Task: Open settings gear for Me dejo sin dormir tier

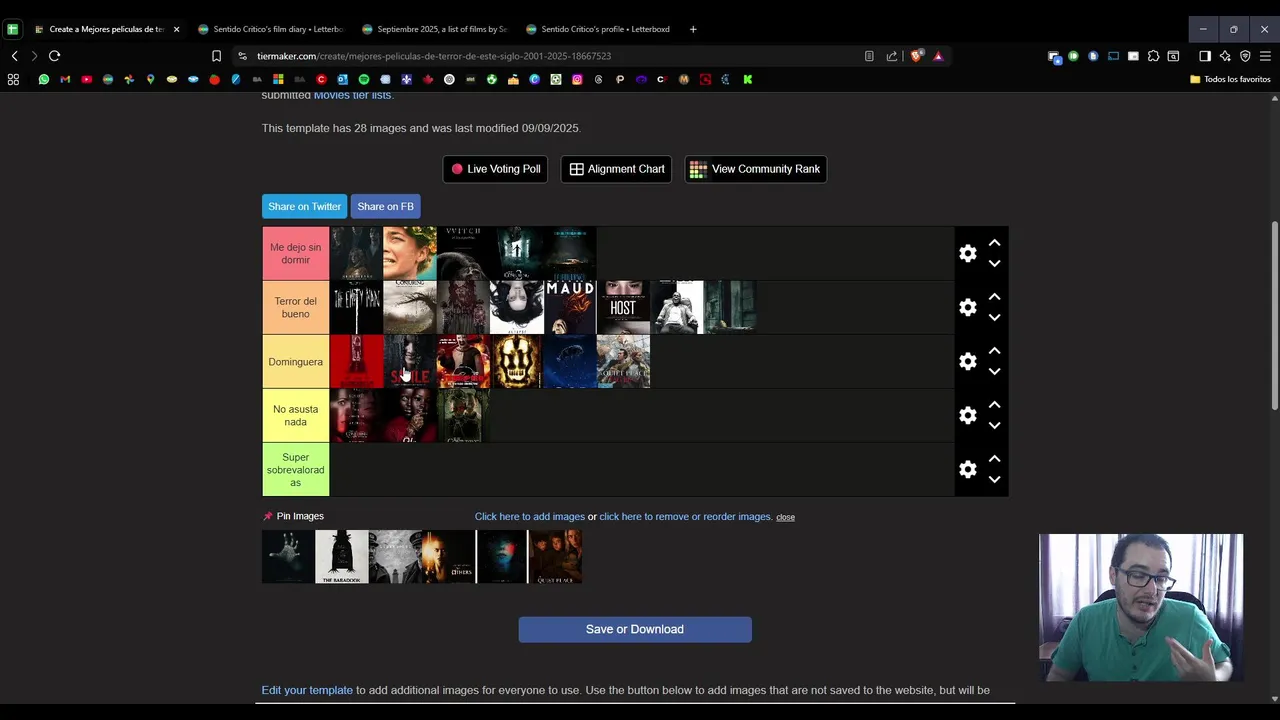Action: point(967,254)
